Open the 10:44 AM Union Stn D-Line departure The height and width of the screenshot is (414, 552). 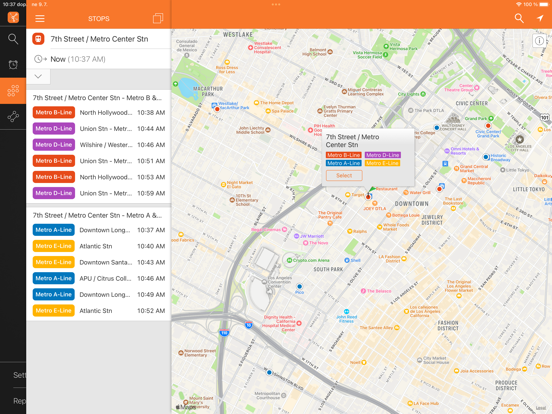coord(99,129)
